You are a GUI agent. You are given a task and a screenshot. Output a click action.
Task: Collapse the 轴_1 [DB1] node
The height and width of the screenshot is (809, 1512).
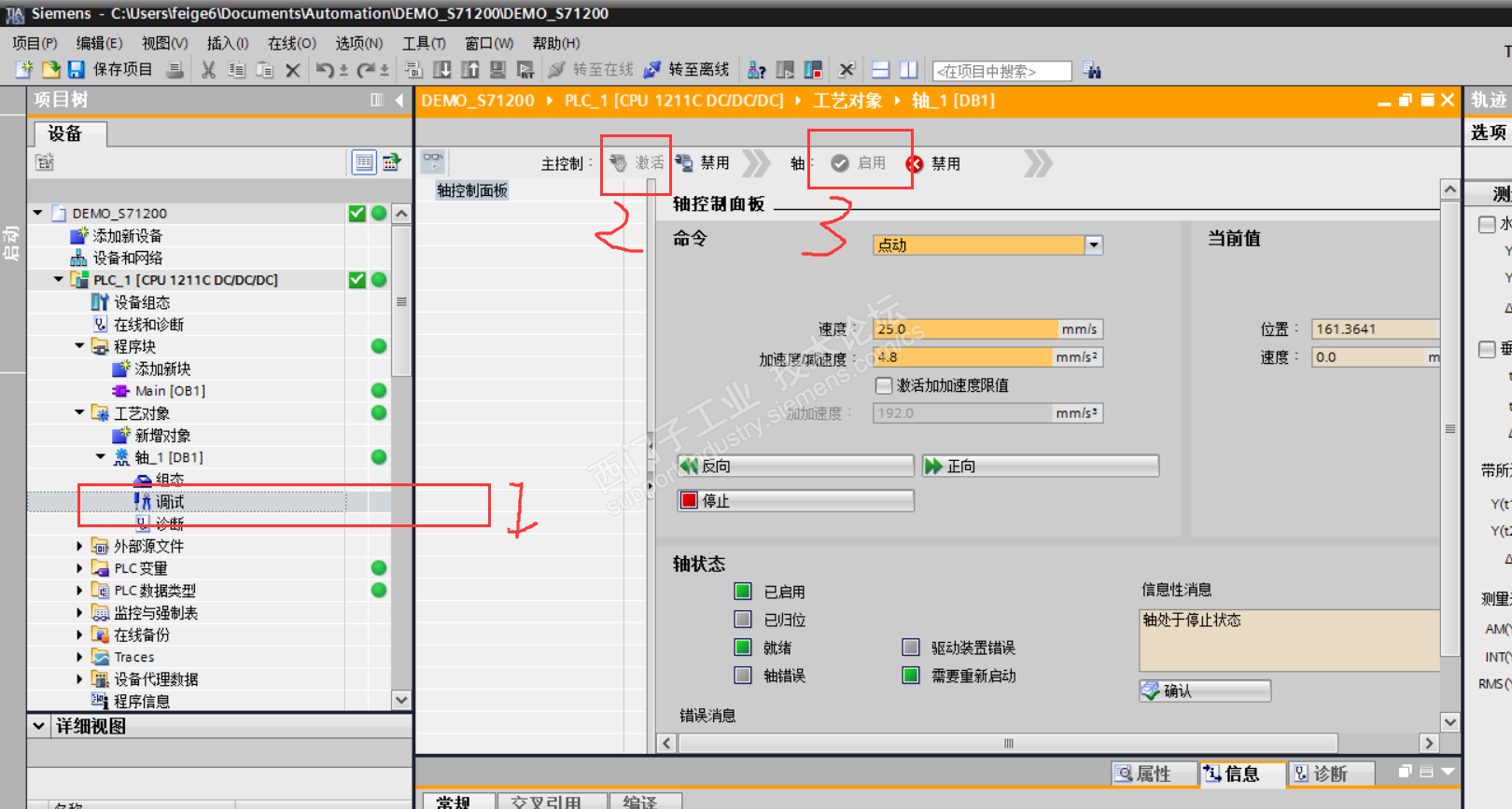pyautogui.click(x=100, y=457)
